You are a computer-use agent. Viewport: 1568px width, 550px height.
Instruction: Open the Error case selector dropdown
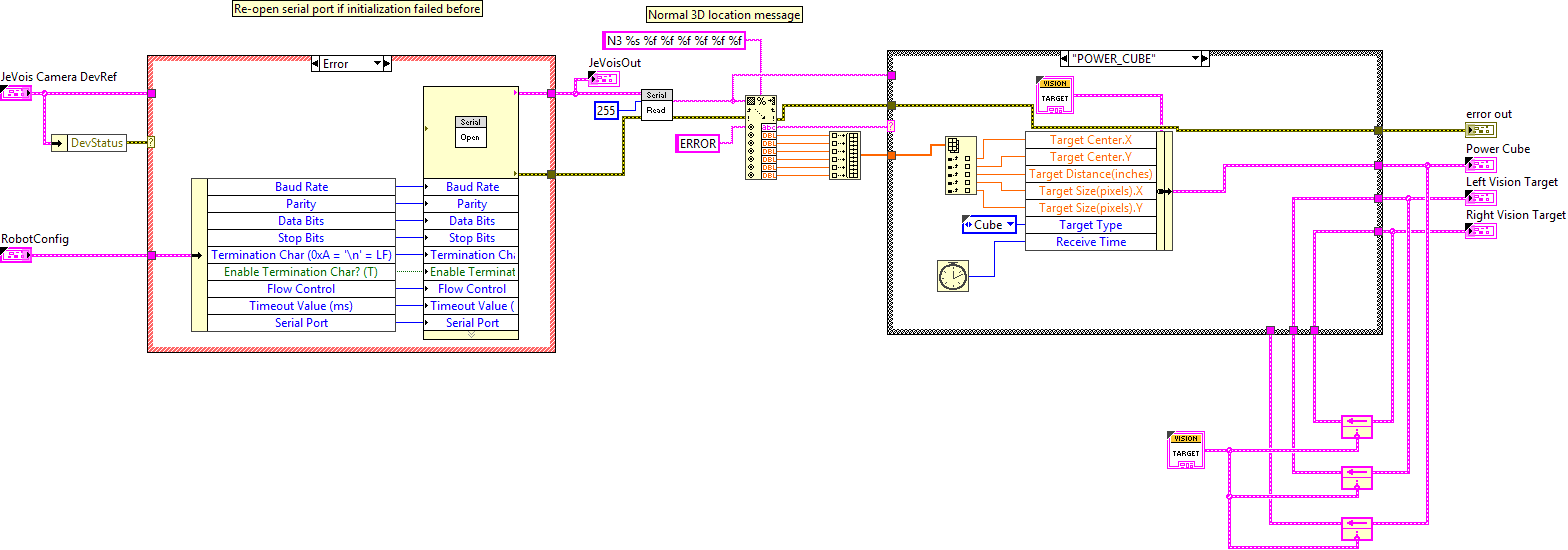[378, 64]
